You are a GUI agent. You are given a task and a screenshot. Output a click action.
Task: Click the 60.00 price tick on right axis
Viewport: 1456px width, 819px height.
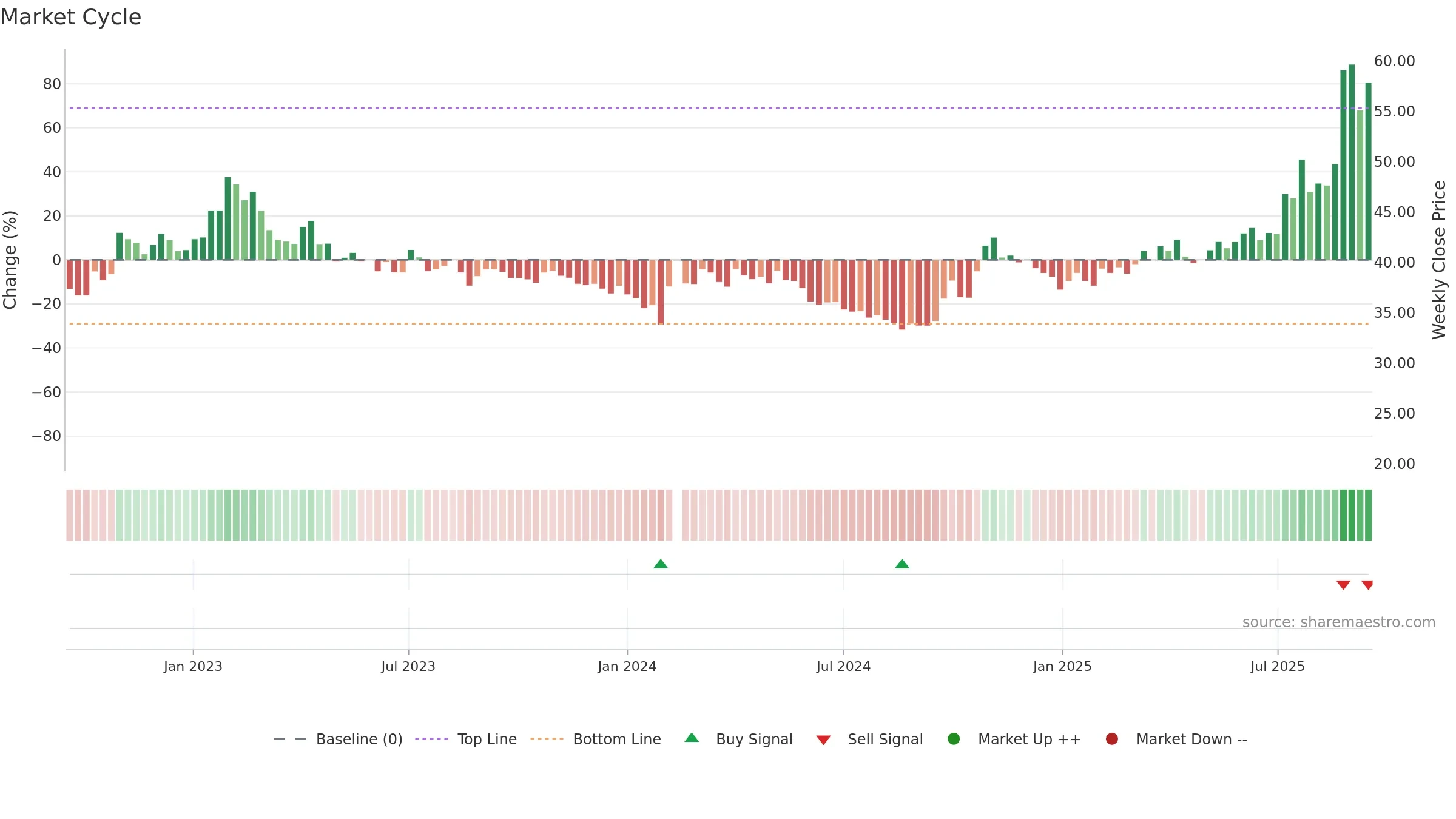[1394, 61]
